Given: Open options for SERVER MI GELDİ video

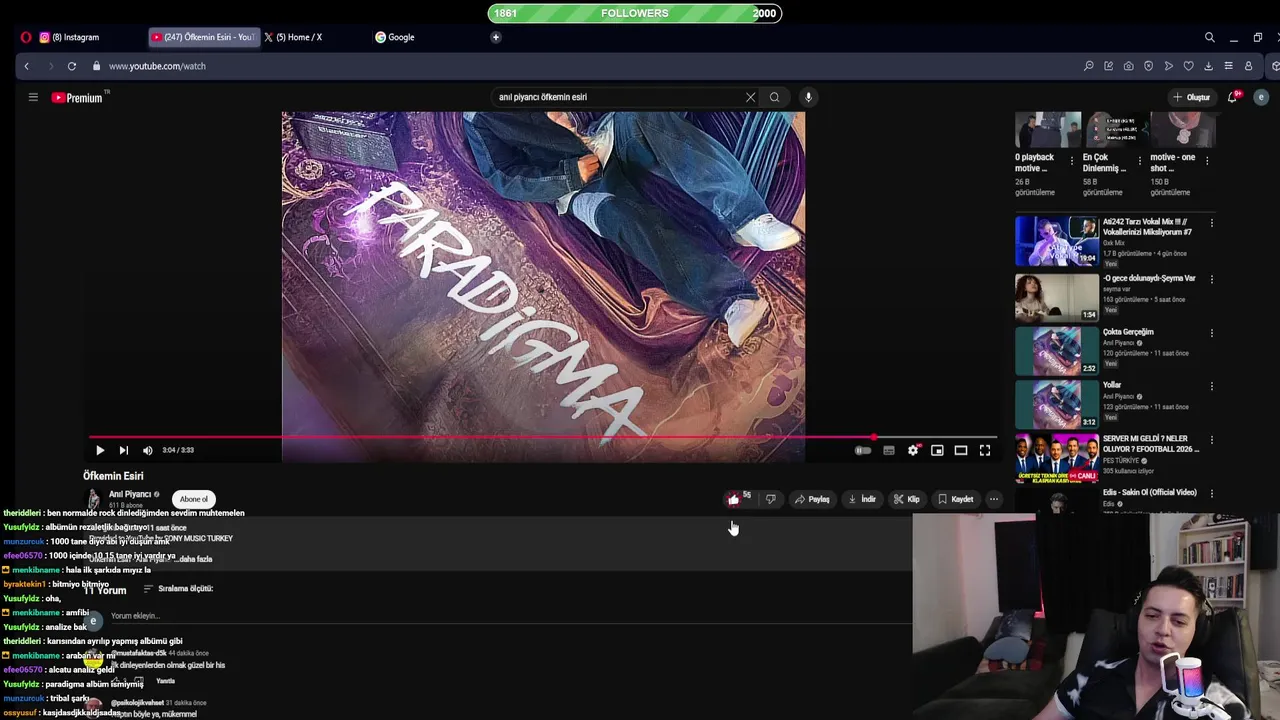Looking at the screenshot, I should click(x=1212, y=440).
